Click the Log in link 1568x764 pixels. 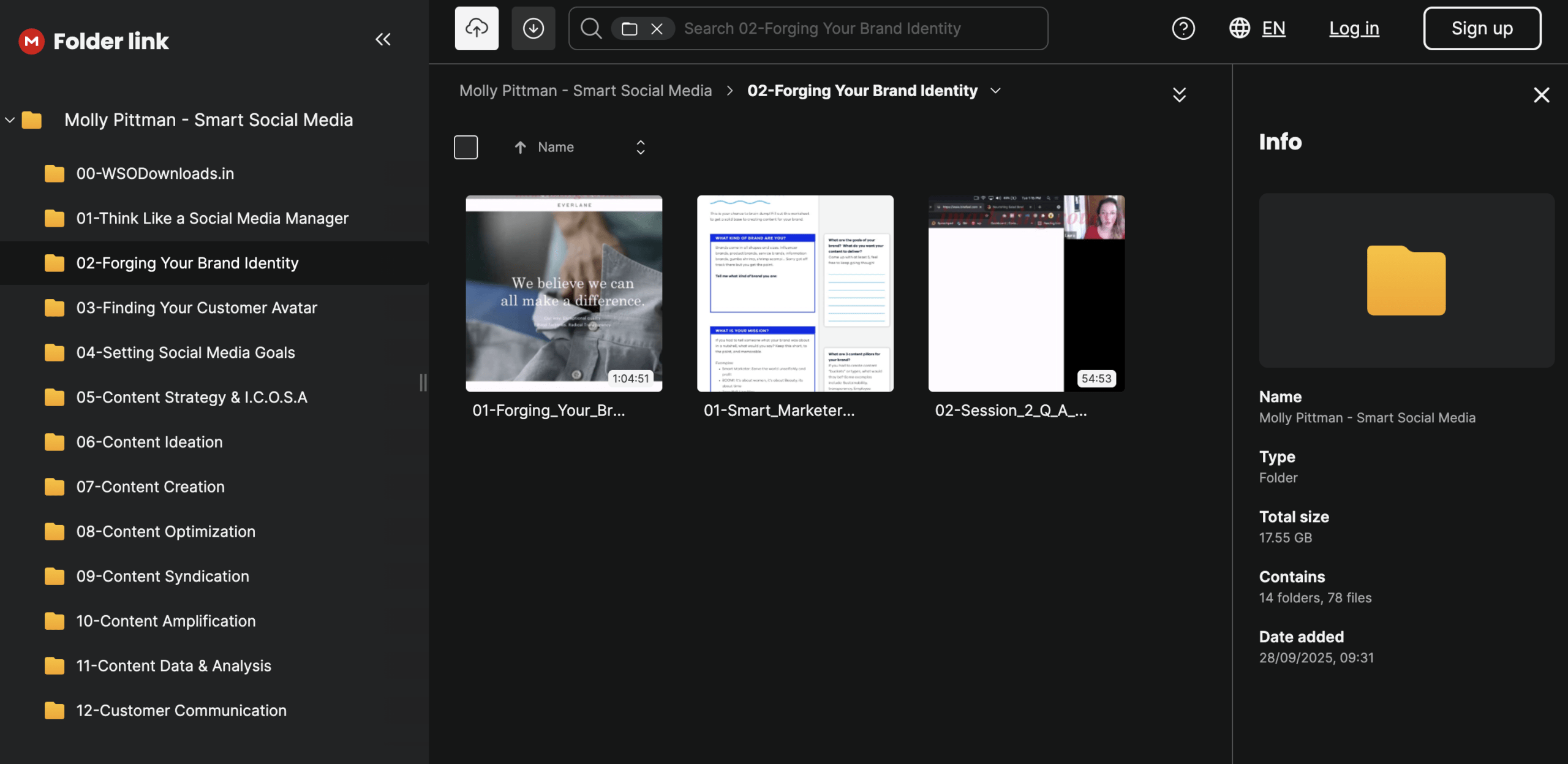[1354, 28]
